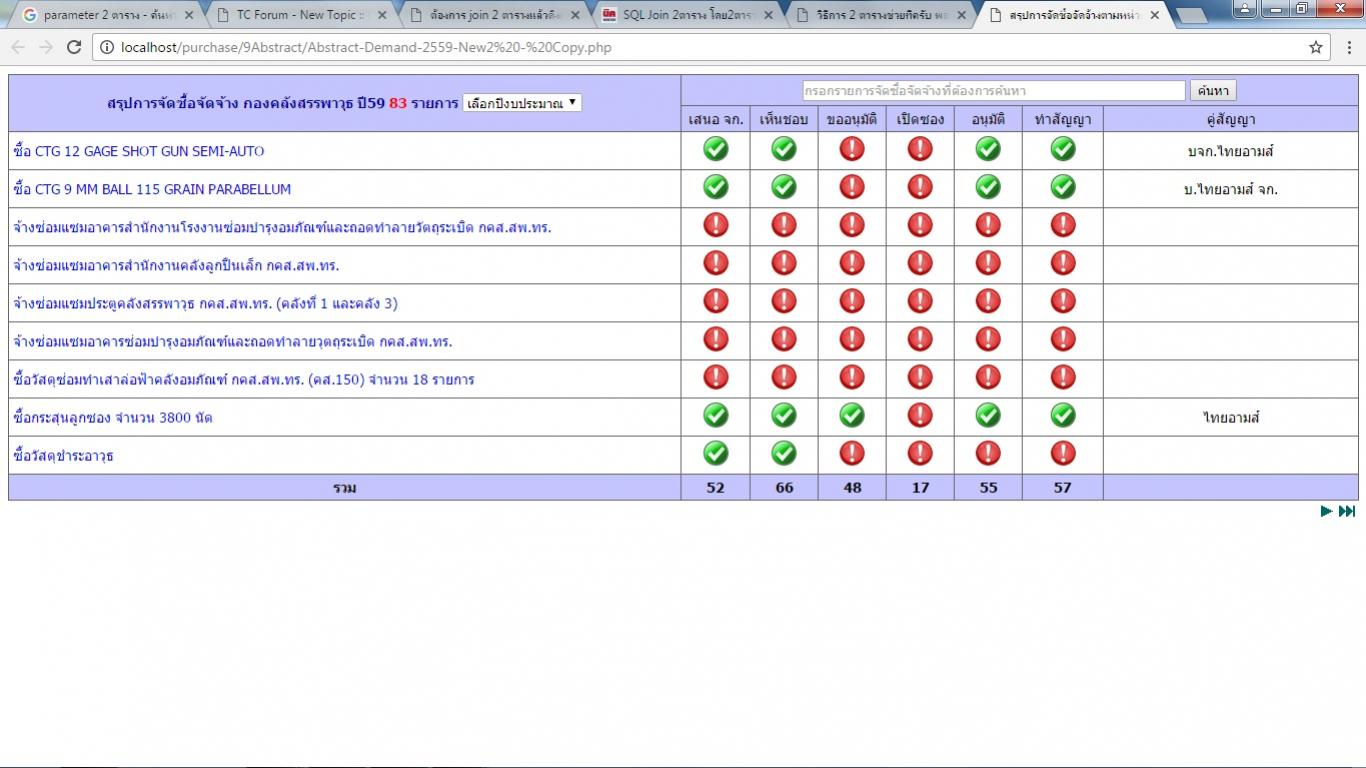Open ซื้อ CTG 9 MM BALL 115 GRAIN PARABELLUM link

click(x=152, y=189)
